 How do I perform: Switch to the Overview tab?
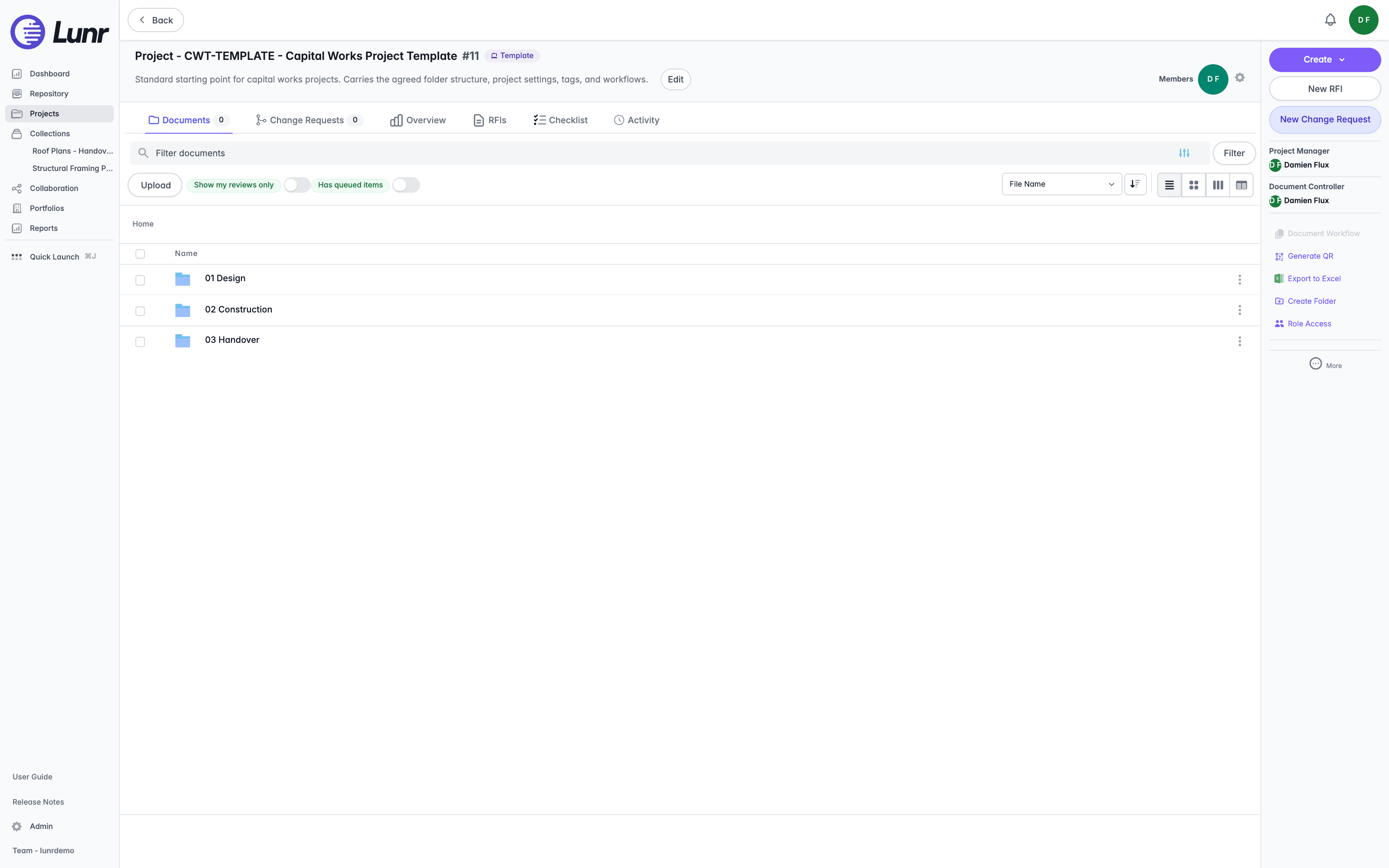point(418,120)
